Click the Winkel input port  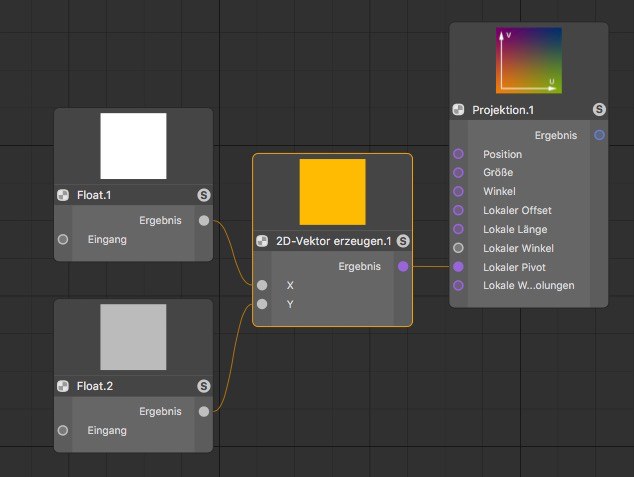(x=458, y=191)
